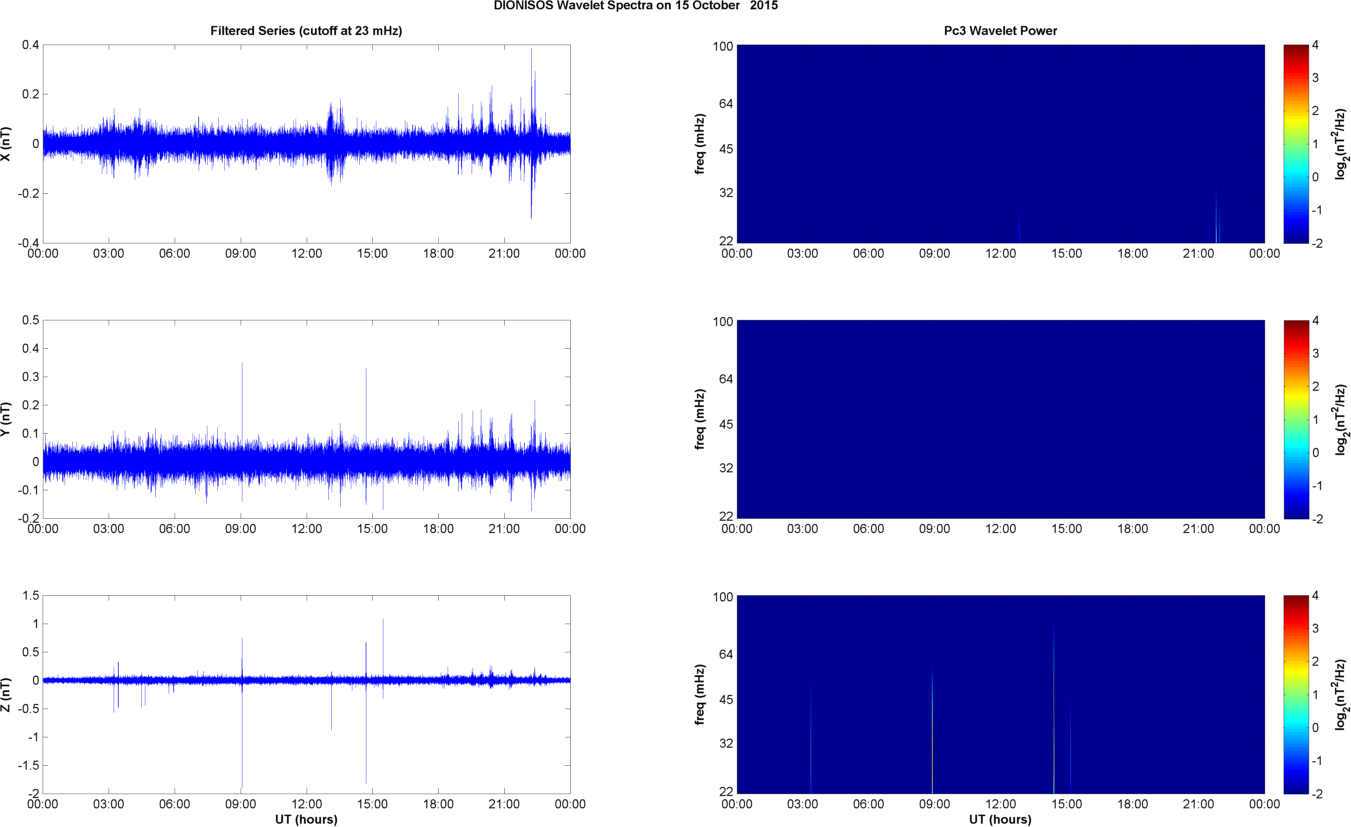This screenshot has width=1351, height=827.
Task: Click log2(nT²/Hz) label of X spectrum colorbar
Action: (x=1343, y=144)
